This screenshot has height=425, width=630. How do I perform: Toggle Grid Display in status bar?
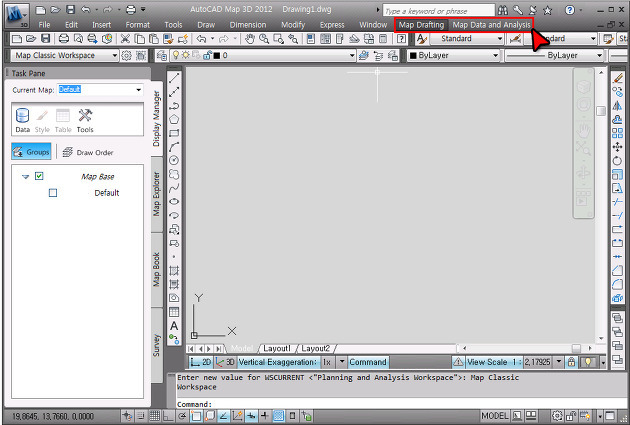coord(155,416)
